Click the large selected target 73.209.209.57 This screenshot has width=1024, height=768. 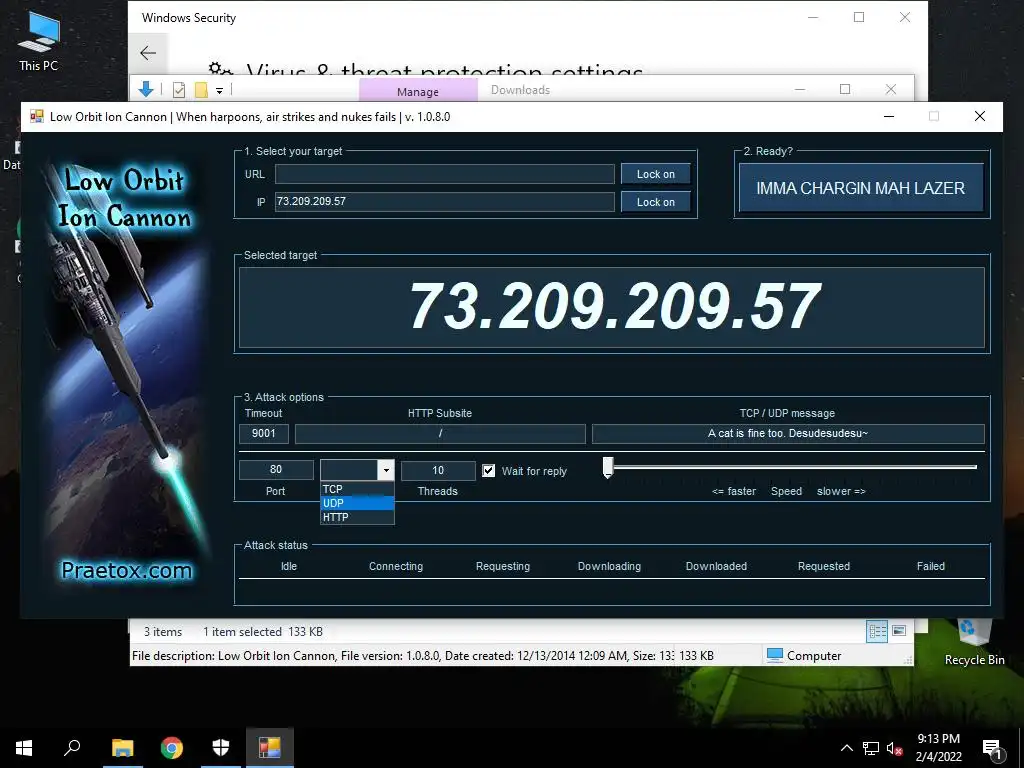(x=614, y=306)
